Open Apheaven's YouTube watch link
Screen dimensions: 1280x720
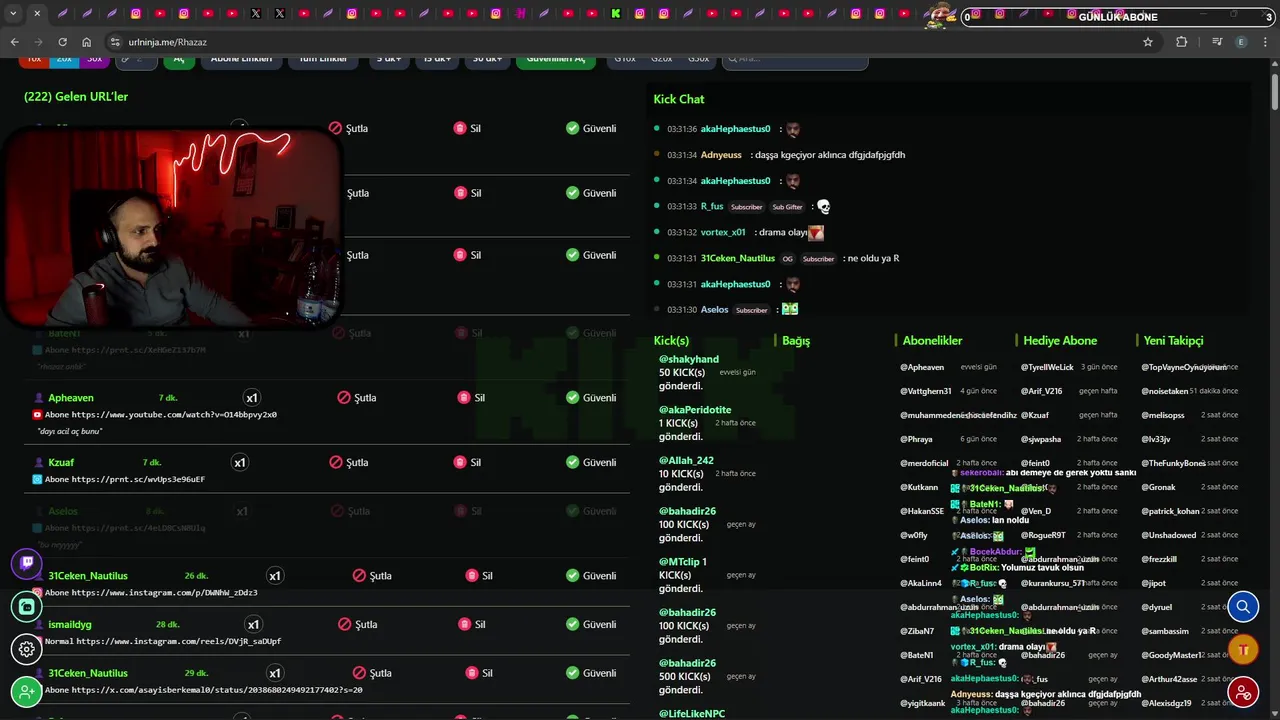pyautogui.click(x=174, y=415)
